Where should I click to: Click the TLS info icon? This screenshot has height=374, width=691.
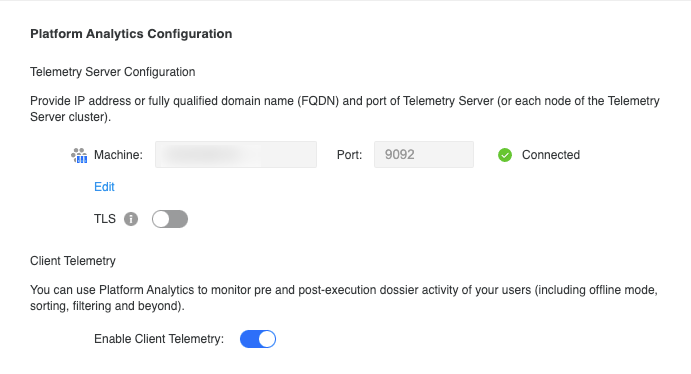[x=131, y=219]
